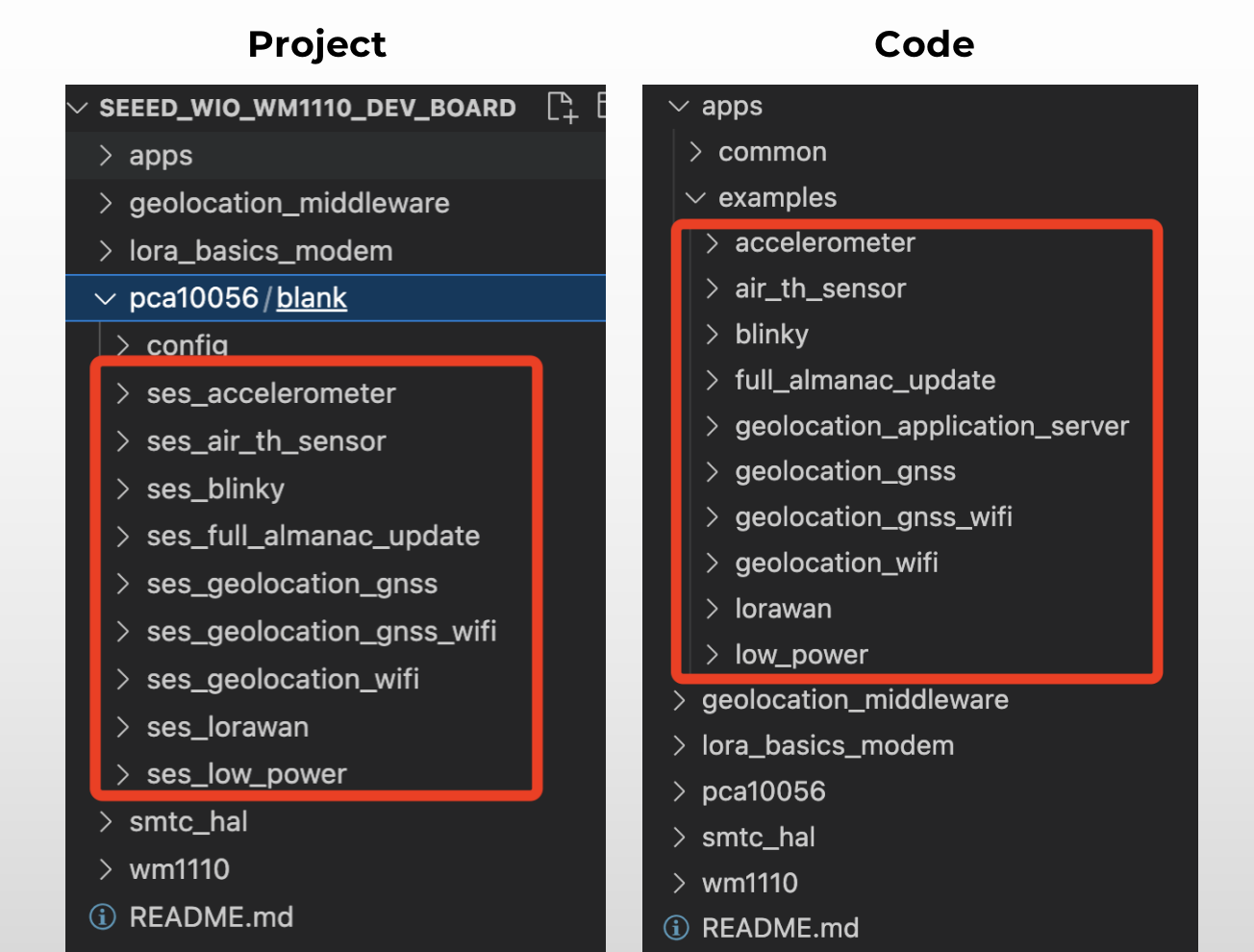Expand the Code panel pca10056 chevron
The image size is (1254, 952).
coord(679,791)
